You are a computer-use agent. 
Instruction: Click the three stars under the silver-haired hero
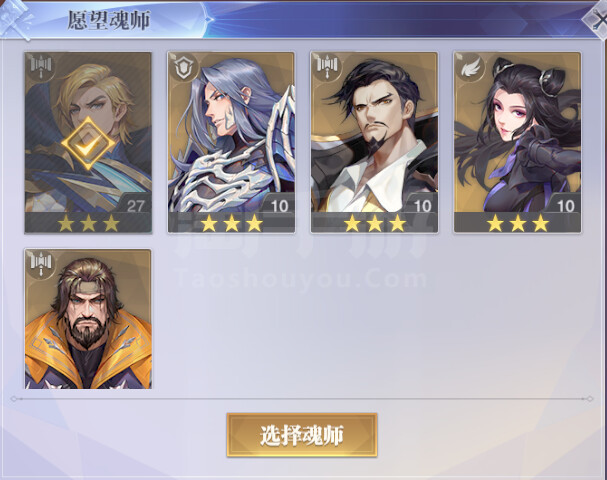231,223
